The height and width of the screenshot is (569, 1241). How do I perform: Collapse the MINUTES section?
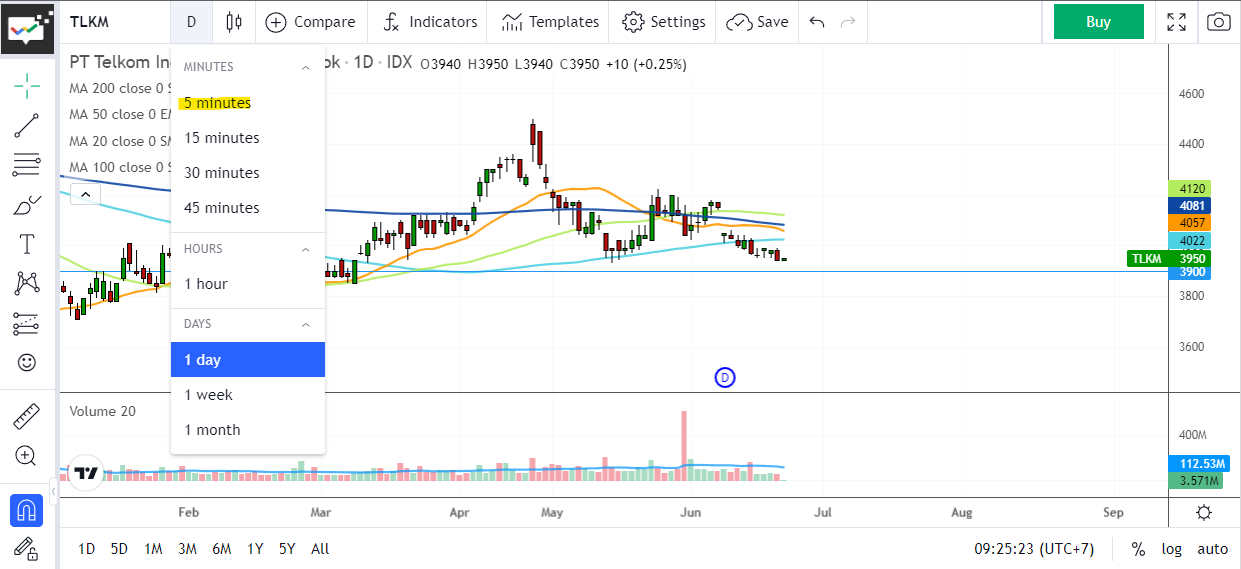(306, 67)
